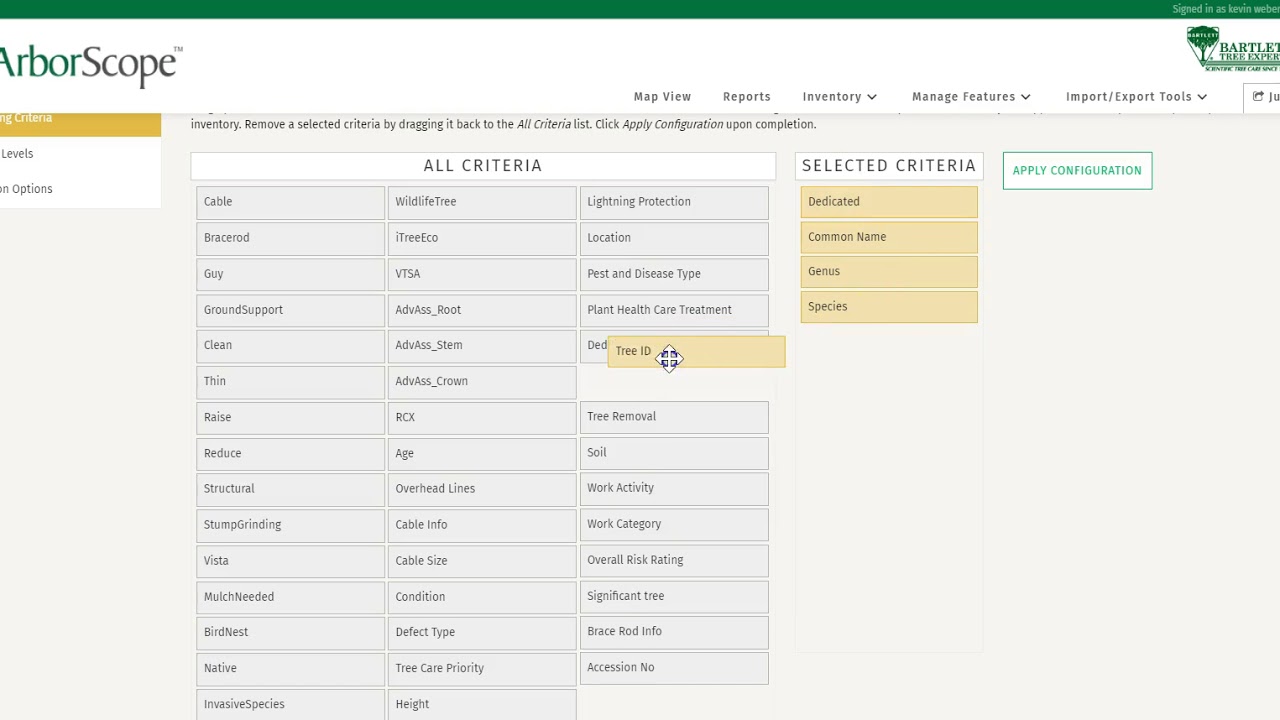Click the Tree Care Priority criteria tile
This screenshot has width=1280, height=720.
click(x=482, y=668)
